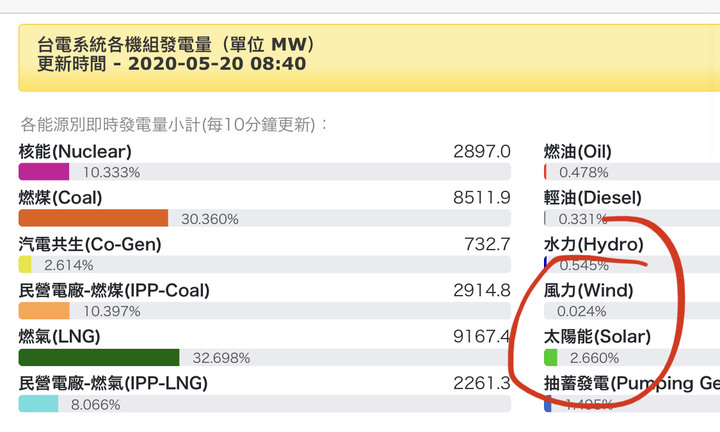Click the 8511.9 Coal output value
The height and width of the screenshot is (432, 720).
click(482, 198)
